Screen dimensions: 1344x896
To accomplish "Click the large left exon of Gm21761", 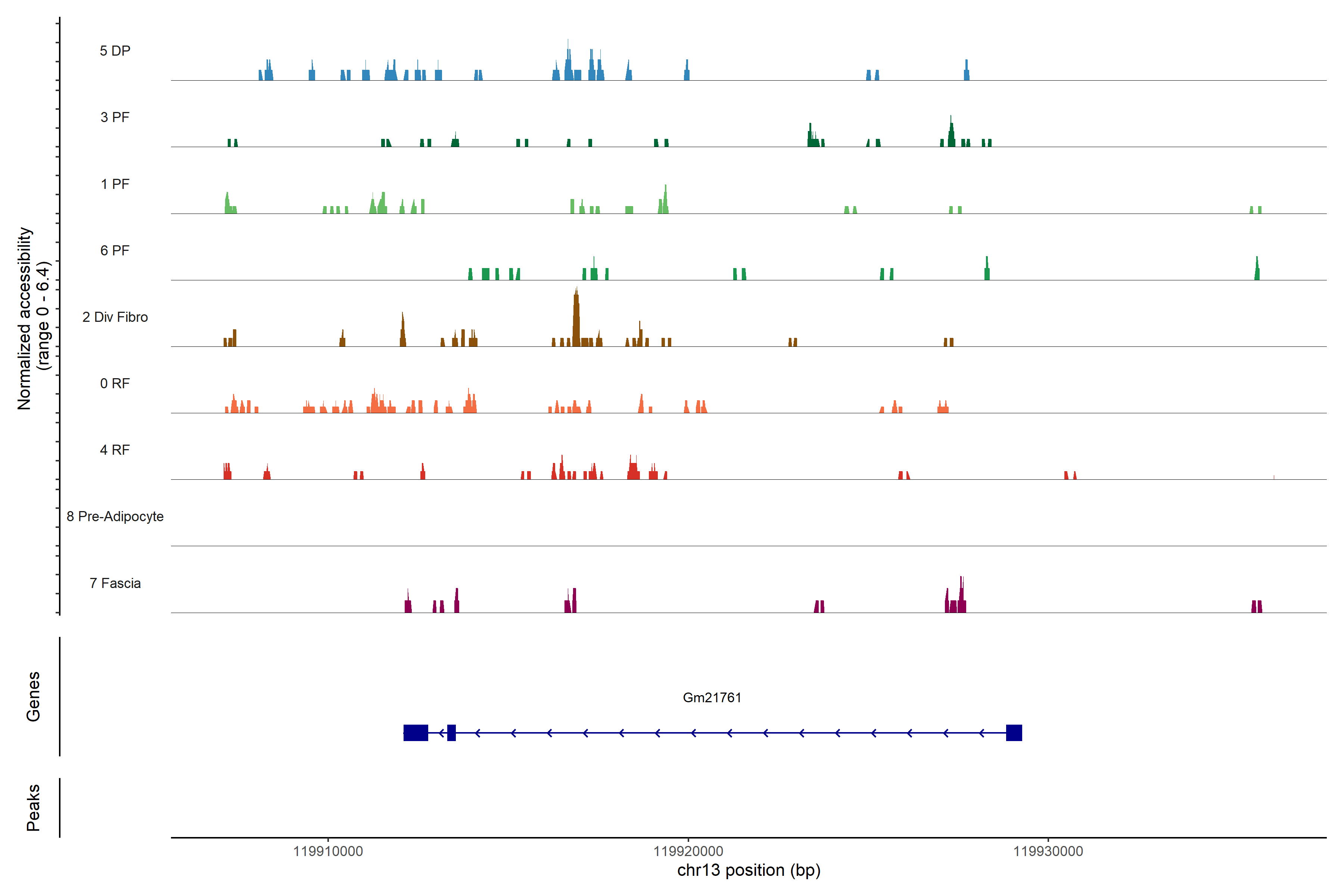I will (416, 732).
